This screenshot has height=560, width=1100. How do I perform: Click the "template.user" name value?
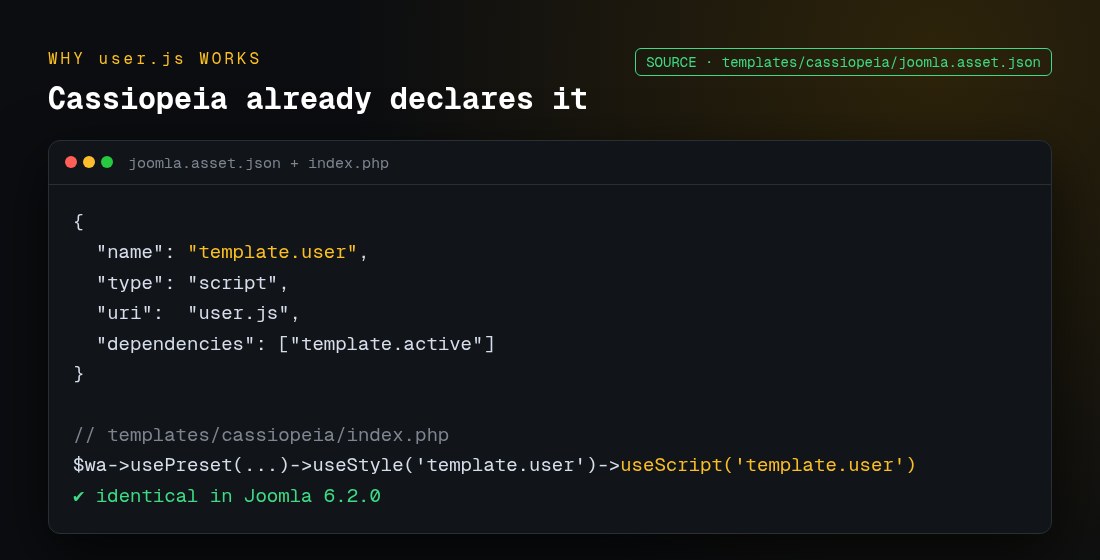coord(272,252)
